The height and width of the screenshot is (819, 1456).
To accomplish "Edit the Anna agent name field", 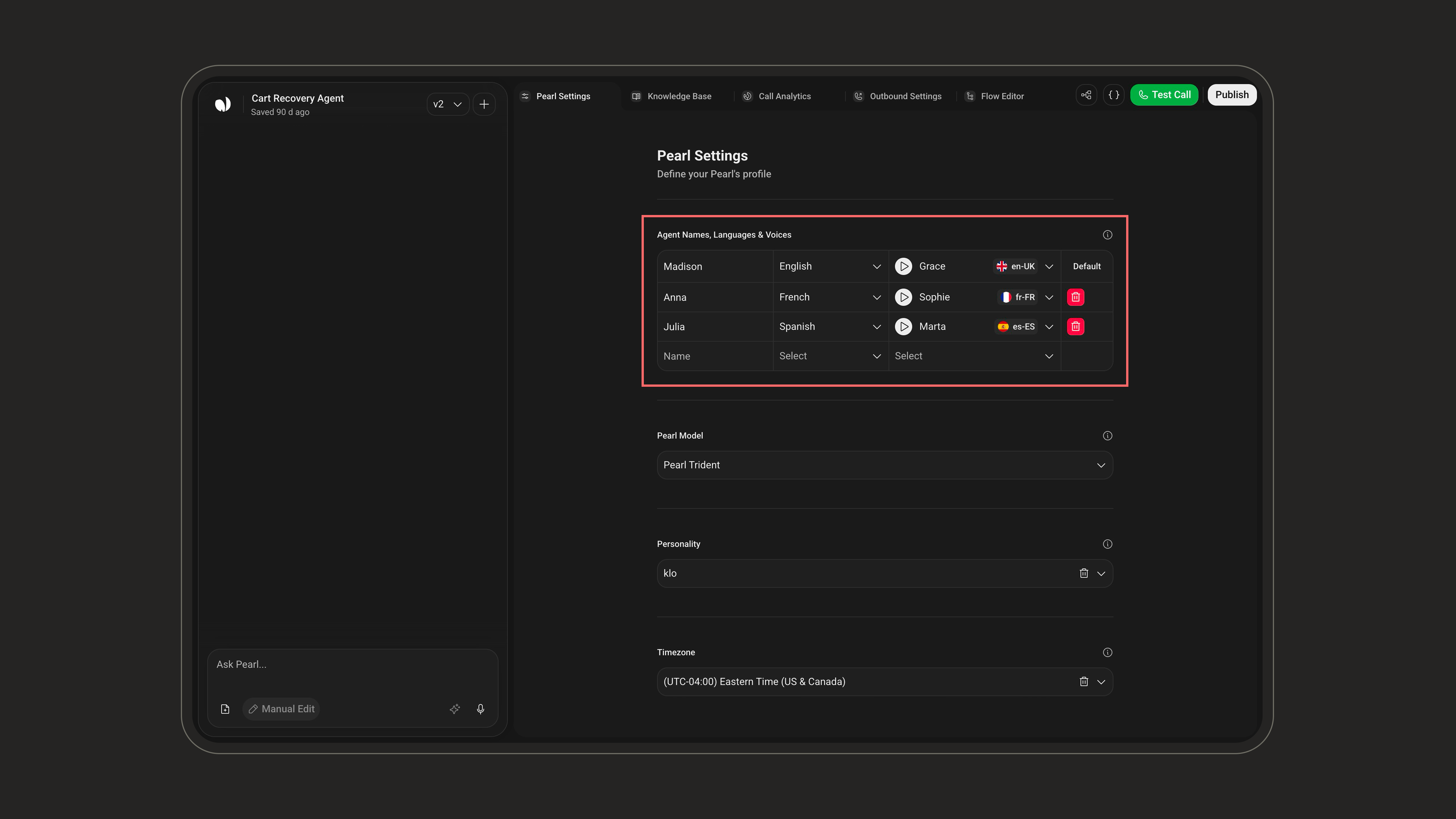I will tap(715, 297).
